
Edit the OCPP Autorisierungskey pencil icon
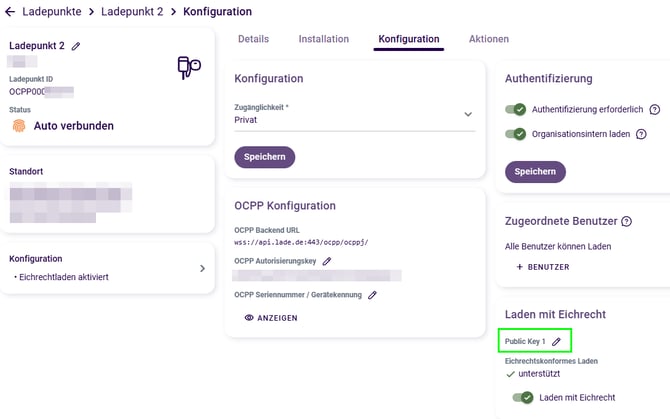pos(327,261)
